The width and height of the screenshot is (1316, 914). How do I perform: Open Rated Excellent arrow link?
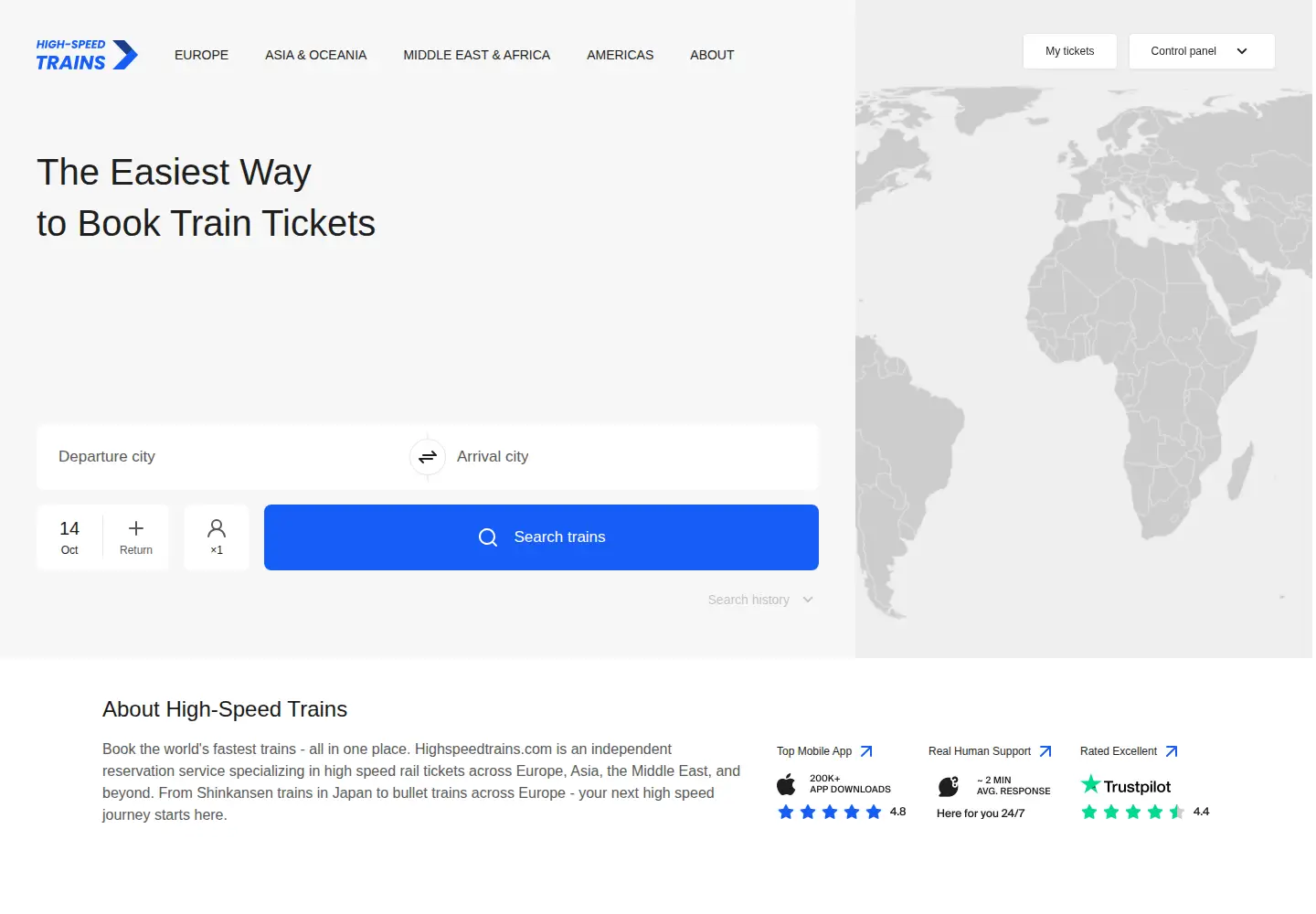click(x=1172, y=751)
